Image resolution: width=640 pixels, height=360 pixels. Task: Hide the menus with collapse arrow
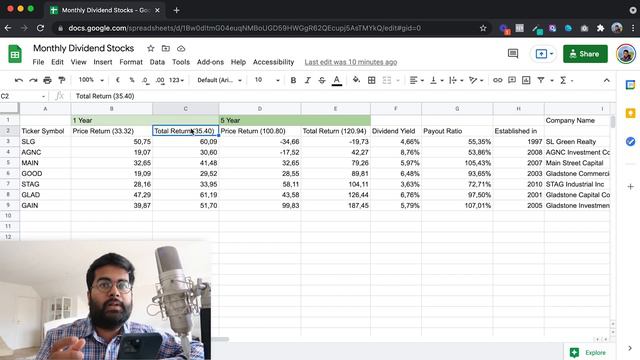[607, 80]
